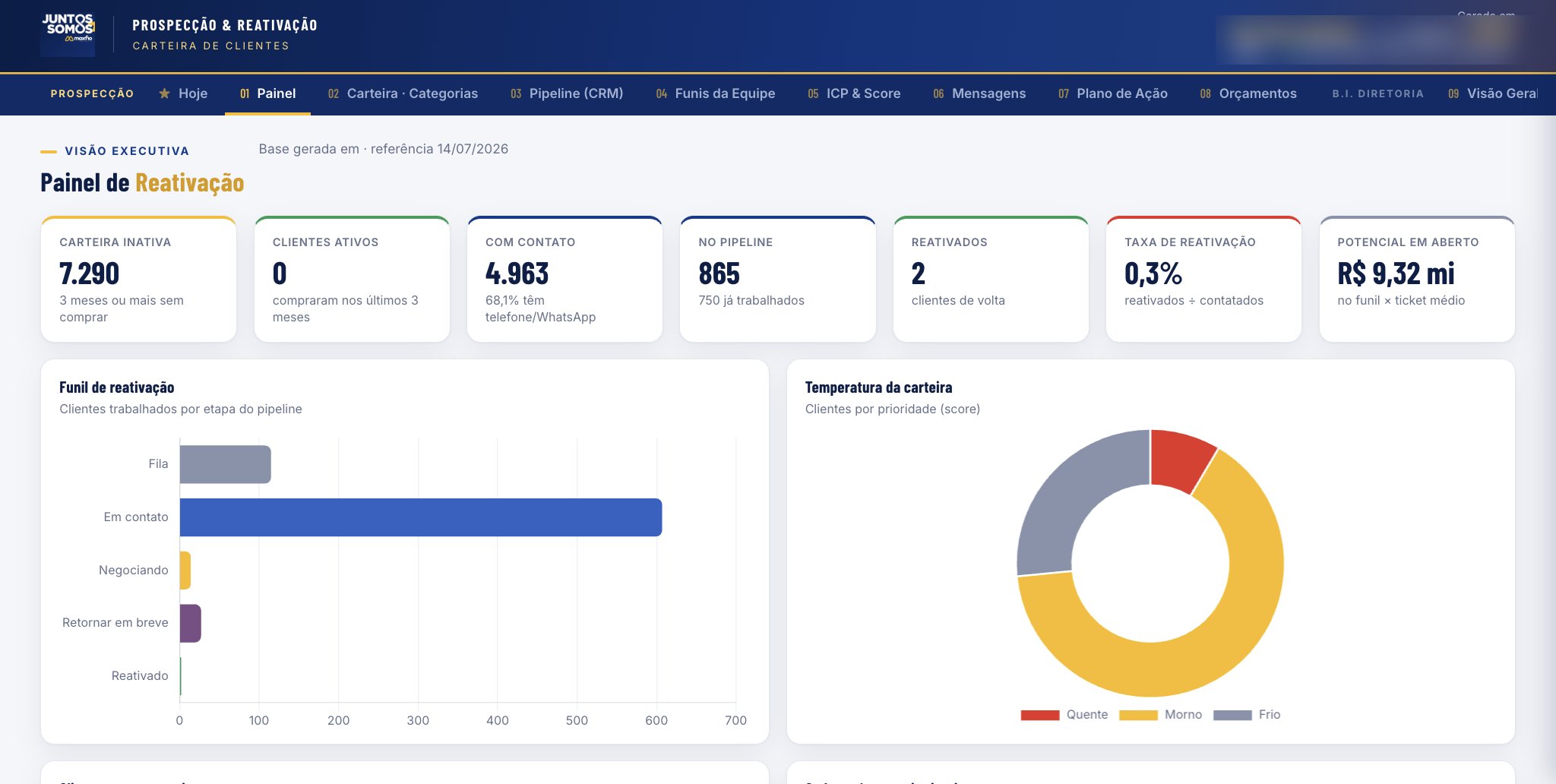This screenshot has height=784, width=1556.
Task: Toggle the Morno legend swatch
Action: (1138, 715)
